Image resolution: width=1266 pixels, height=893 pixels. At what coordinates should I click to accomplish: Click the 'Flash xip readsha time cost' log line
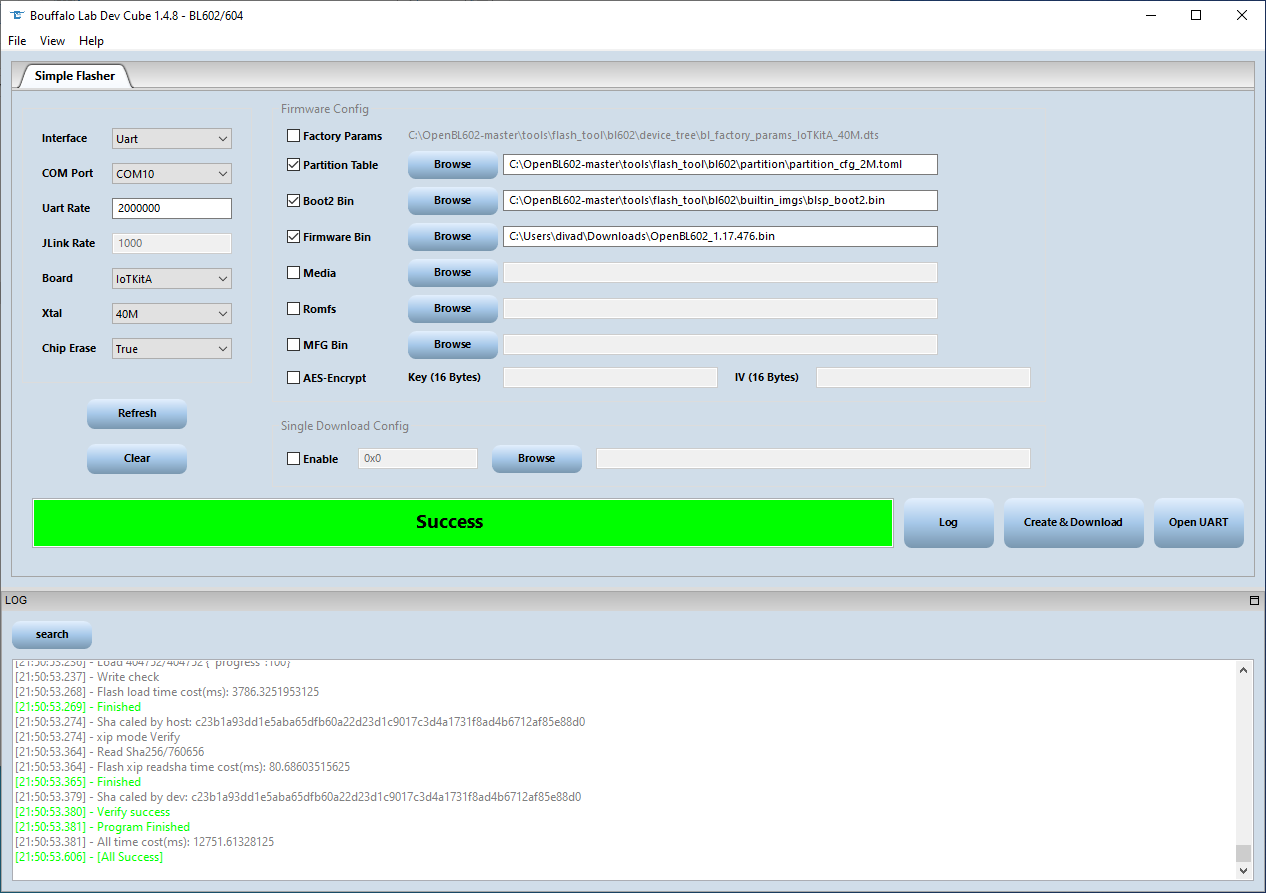[x=183, y=767]
